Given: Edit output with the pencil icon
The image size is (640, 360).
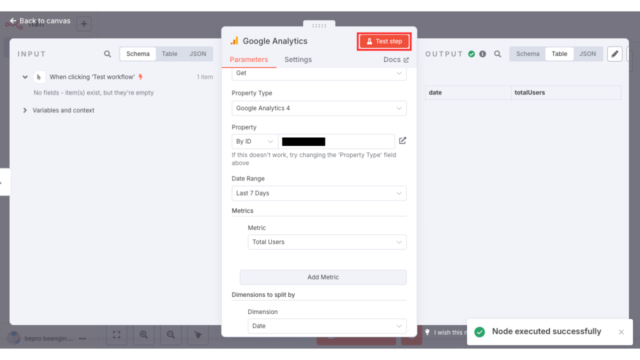Looking at the screenshot, I should pos(615,54).
